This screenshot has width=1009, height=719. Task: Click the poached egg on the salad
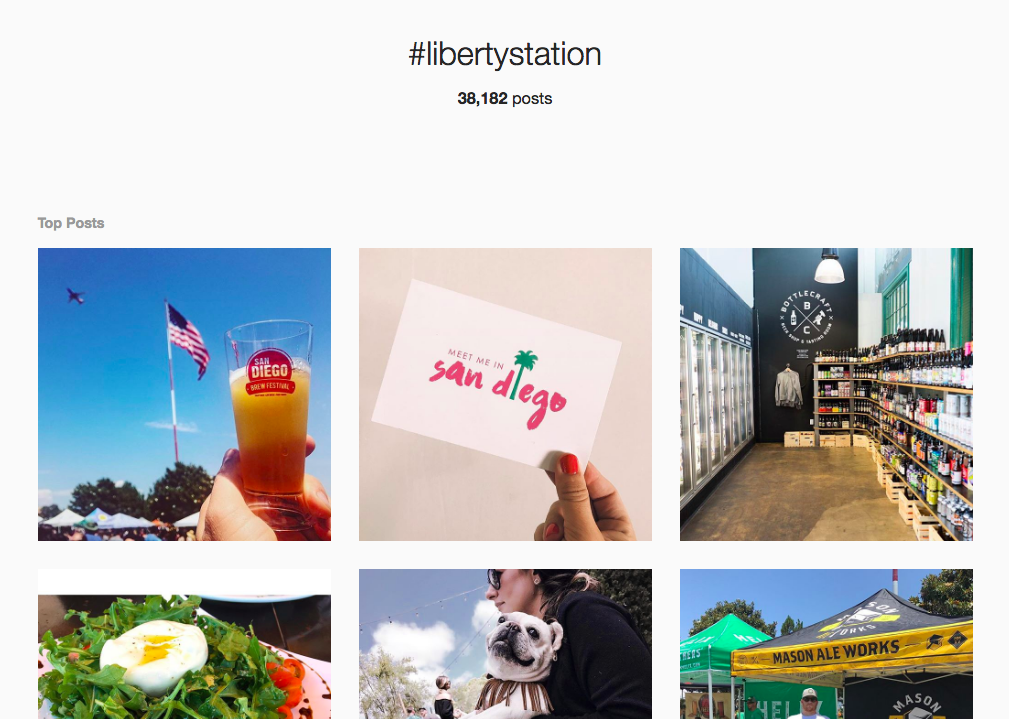coord(154,655)
